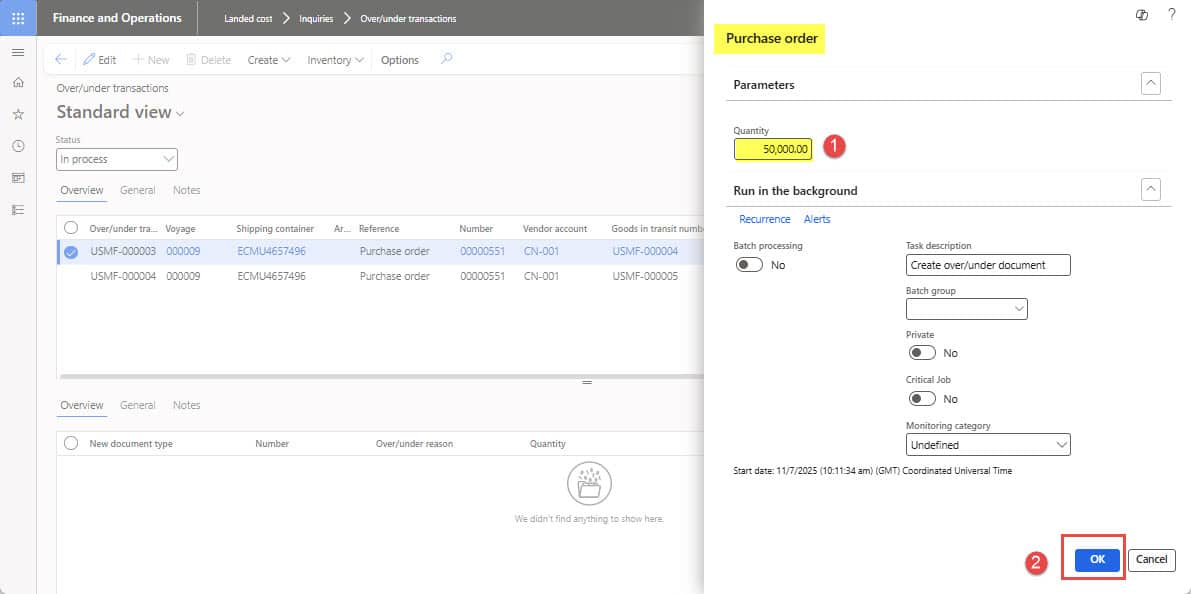The image size is (1191, 594).
Task: Enable the Private toggle
Action: [x=922, y=352]
